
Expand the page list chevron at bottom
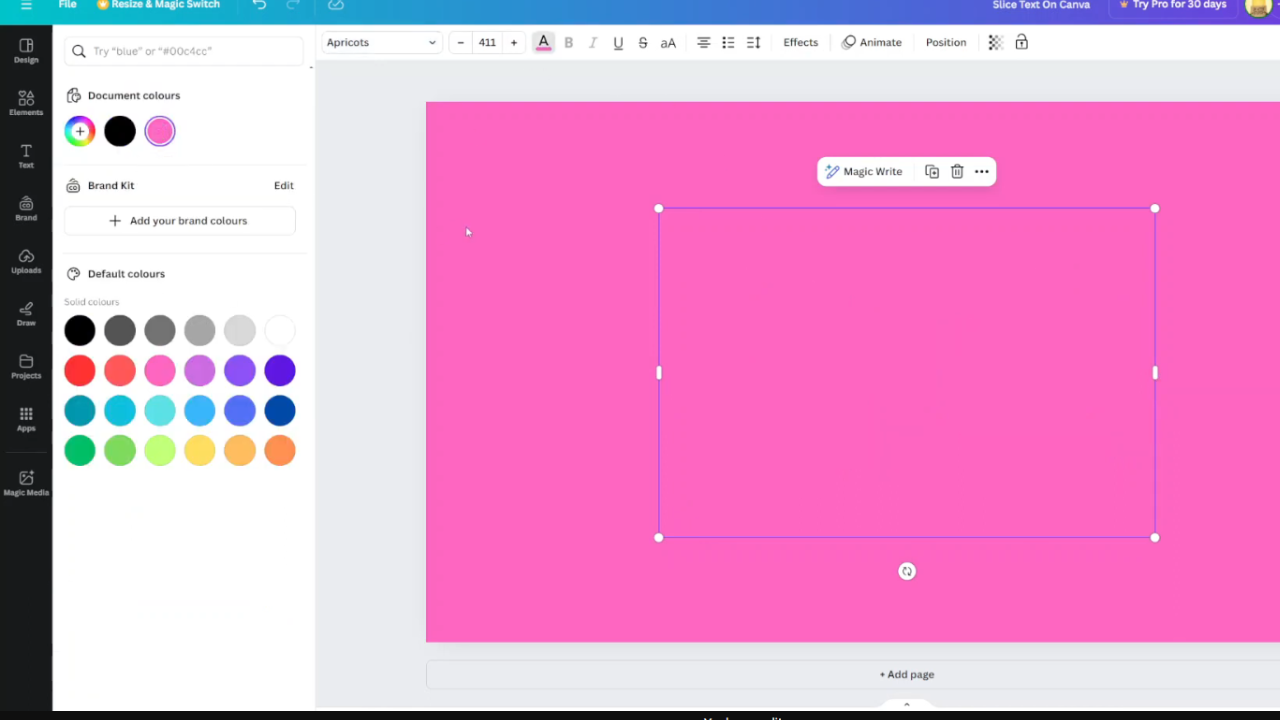pos(907,704)
